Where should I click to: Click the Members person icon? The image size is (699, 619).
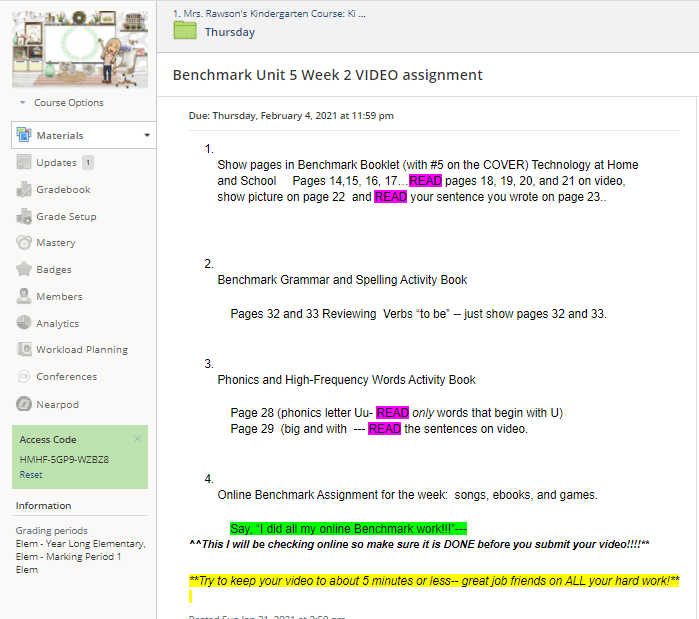24,296
